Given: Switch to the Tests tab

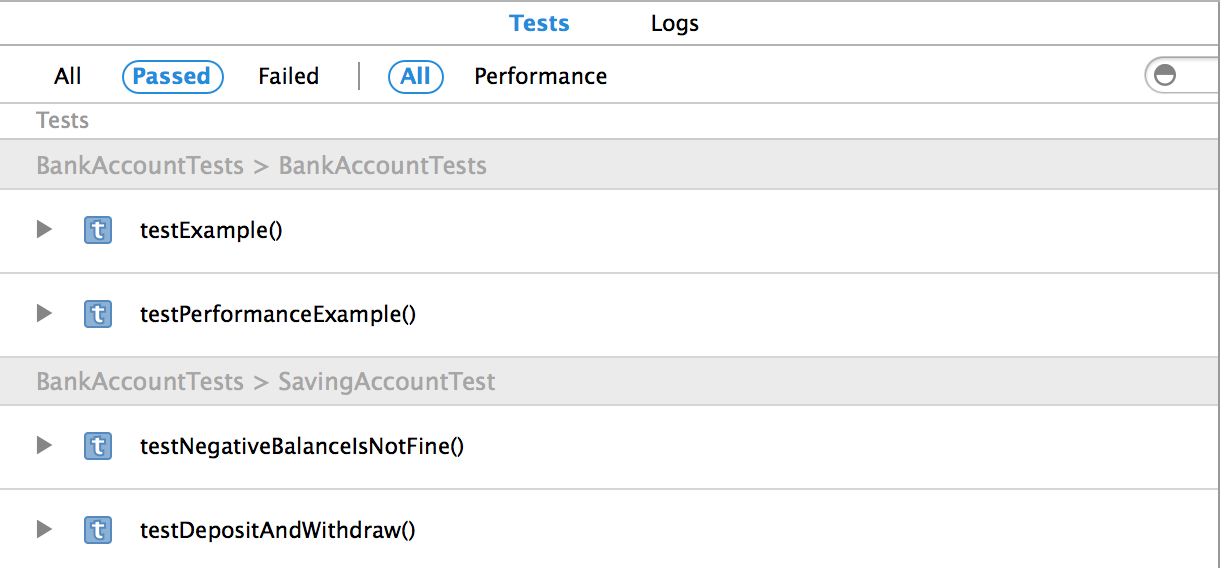Looking at the screenshot, I should click(x=539, y=23).
